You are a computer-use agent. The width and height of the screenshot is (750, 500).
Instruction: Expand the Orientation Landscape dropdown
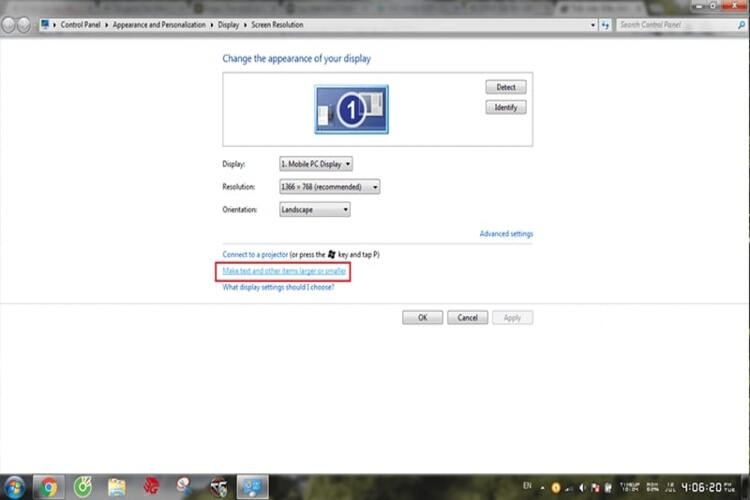pos(314,210)
